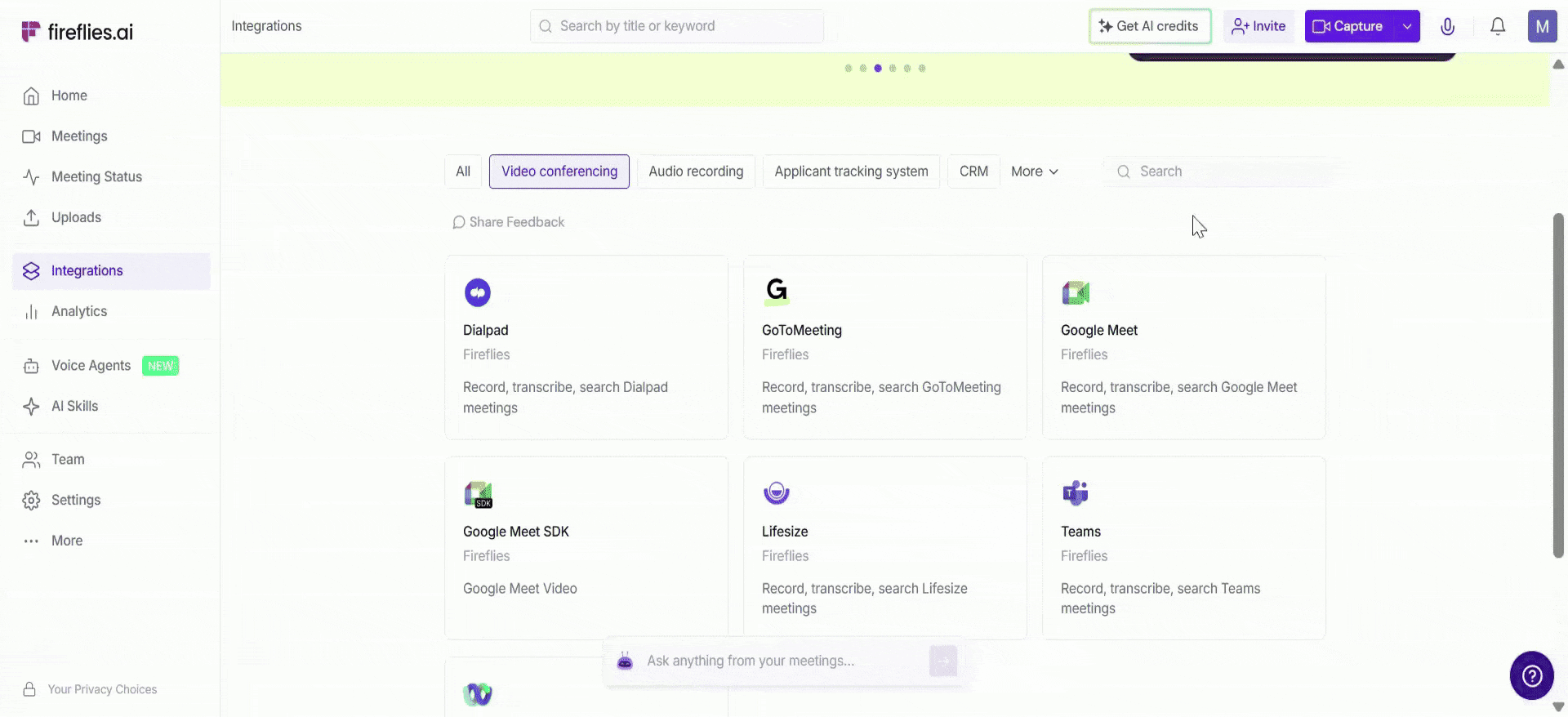The height and width of the screenshot is (717, 1568).
Task: Focus the top search by title field
Action: coord(677,26)
